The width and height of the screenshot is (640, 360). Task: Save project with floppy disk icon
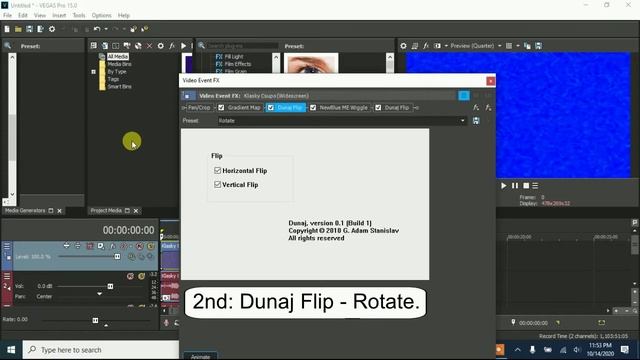tap(29, 29)
